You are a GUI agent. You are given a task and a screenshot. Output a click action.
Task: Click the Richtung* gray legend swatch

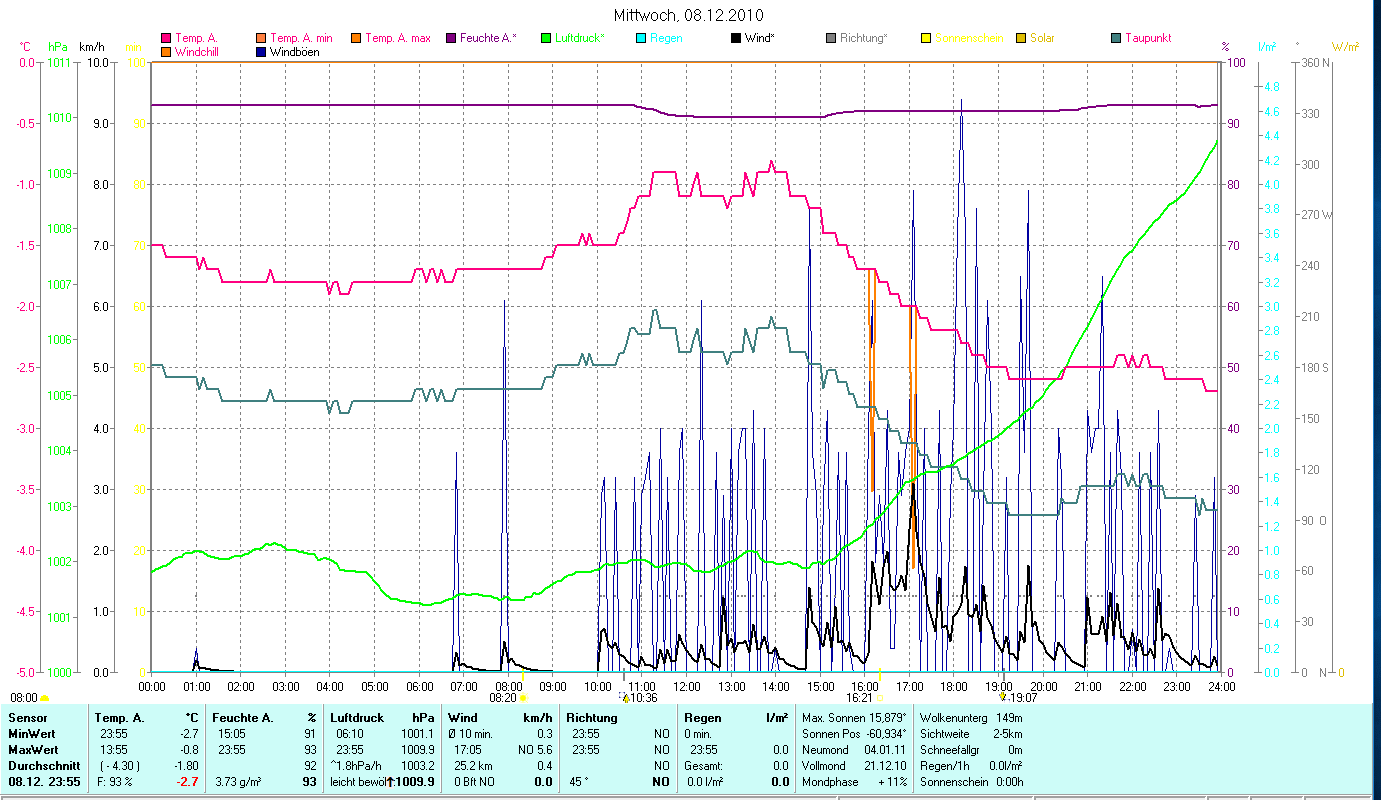pyautogui.click(x=831, y=38)
